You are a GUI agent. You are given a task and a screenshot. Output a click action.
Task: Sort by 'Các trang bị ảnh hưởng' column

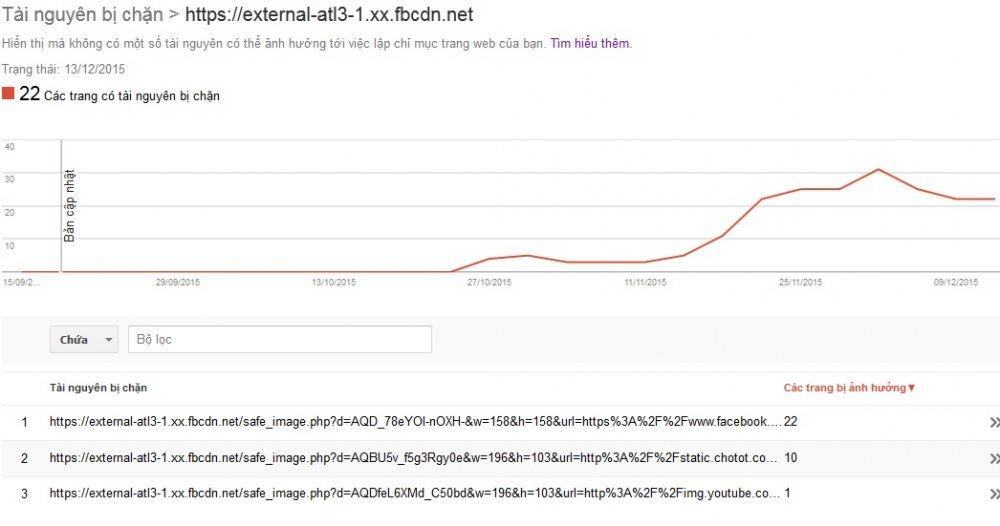[x=849, y=387]
